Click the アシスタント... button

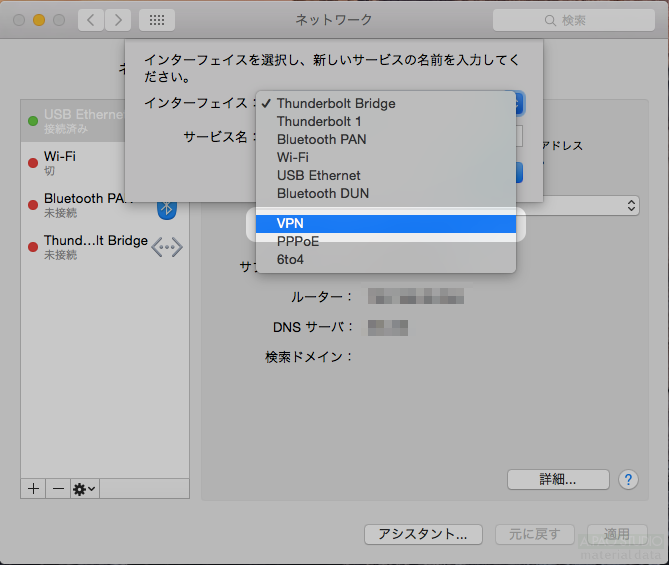point(423,534)
